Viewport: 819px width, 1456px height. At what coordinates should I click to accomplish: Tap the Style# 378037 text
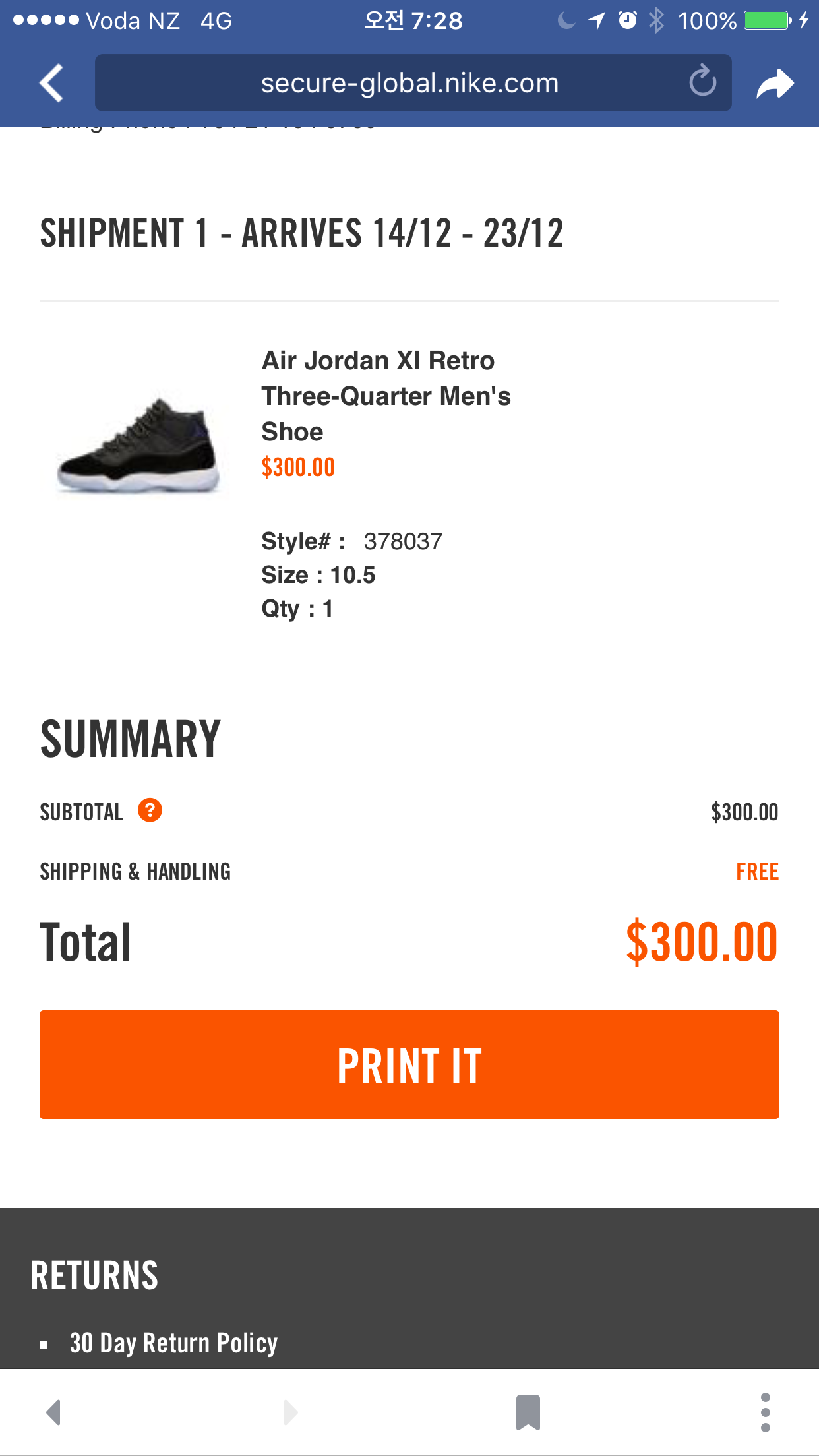coord(351,541)
